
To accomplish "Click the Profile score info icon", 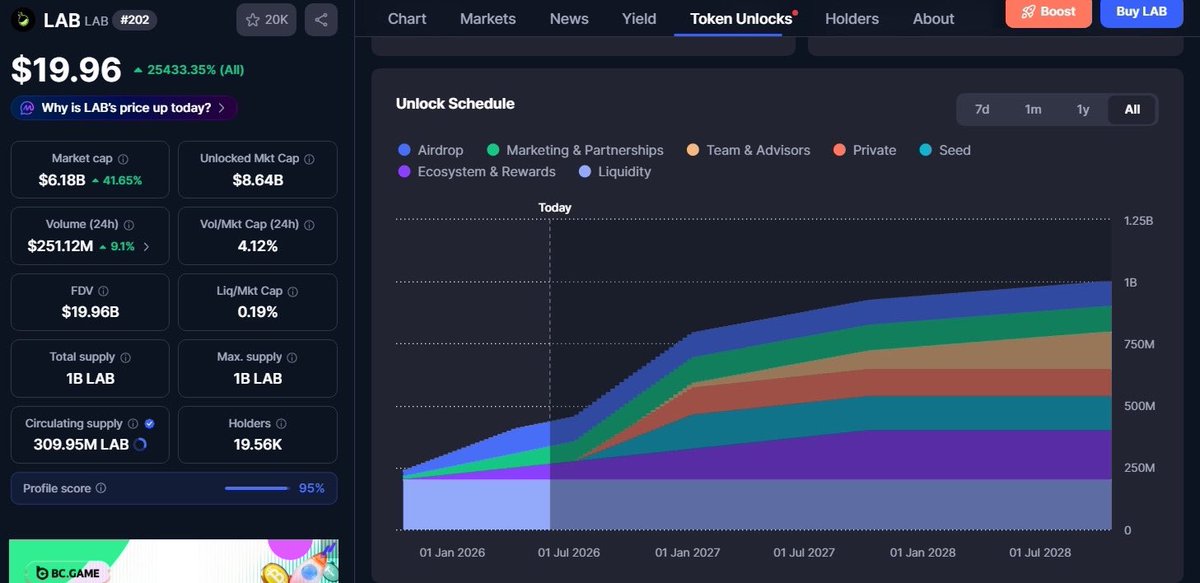I will pos(101,489).
